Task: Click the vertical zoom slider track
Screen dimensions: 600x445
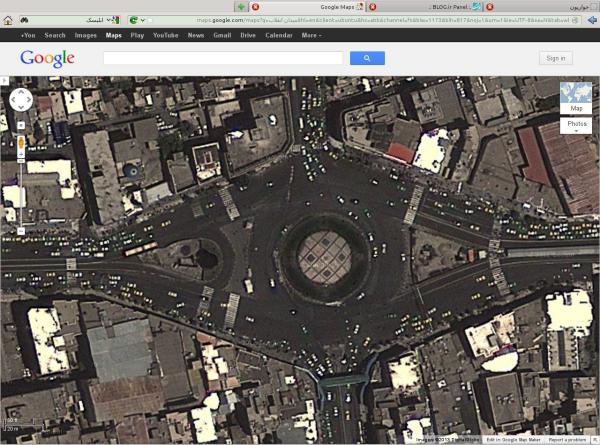Action: pyautogui.click(x=21, y=190)
